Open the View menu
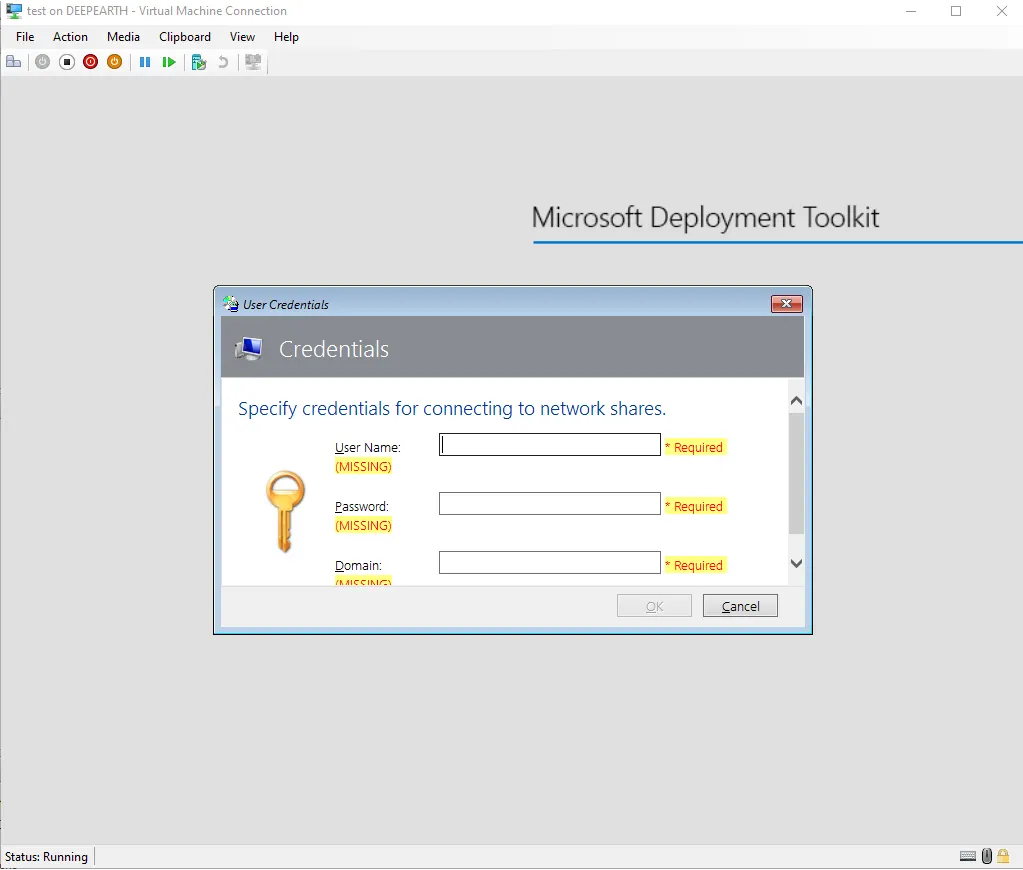Viewport: 1023px width, 870px height. click(242, 37)
